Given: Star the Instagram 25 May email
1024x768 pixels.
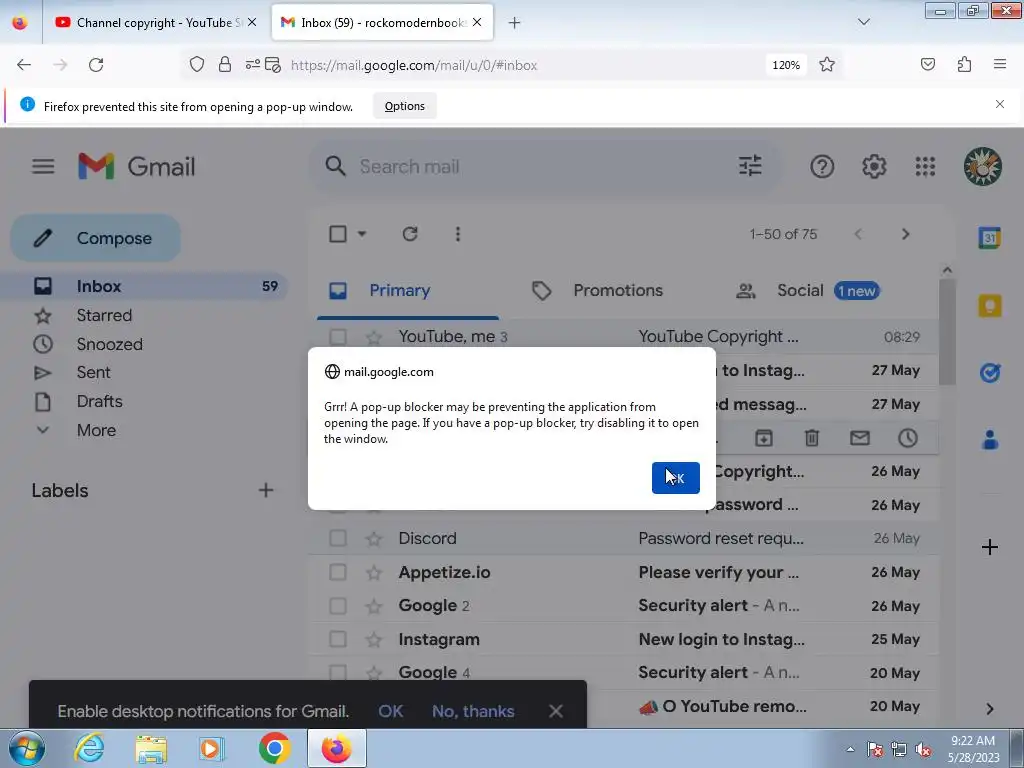Looking at the screenshot, I should tap(374, 639).
